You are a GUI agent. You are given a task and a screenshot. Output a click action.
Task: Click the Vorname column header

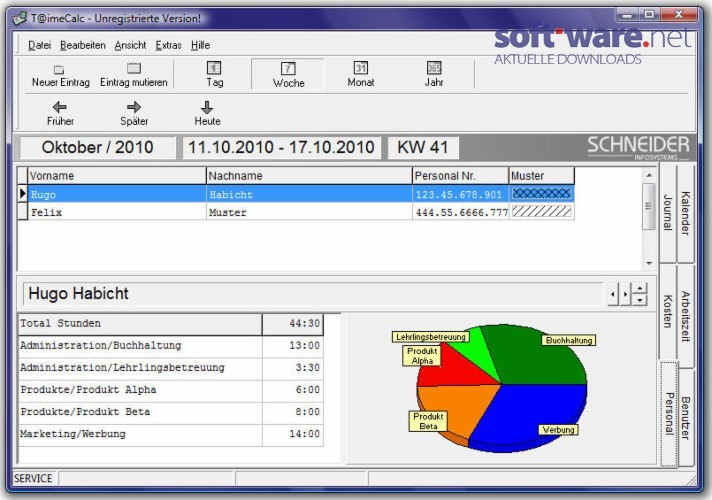coord(117,176)
